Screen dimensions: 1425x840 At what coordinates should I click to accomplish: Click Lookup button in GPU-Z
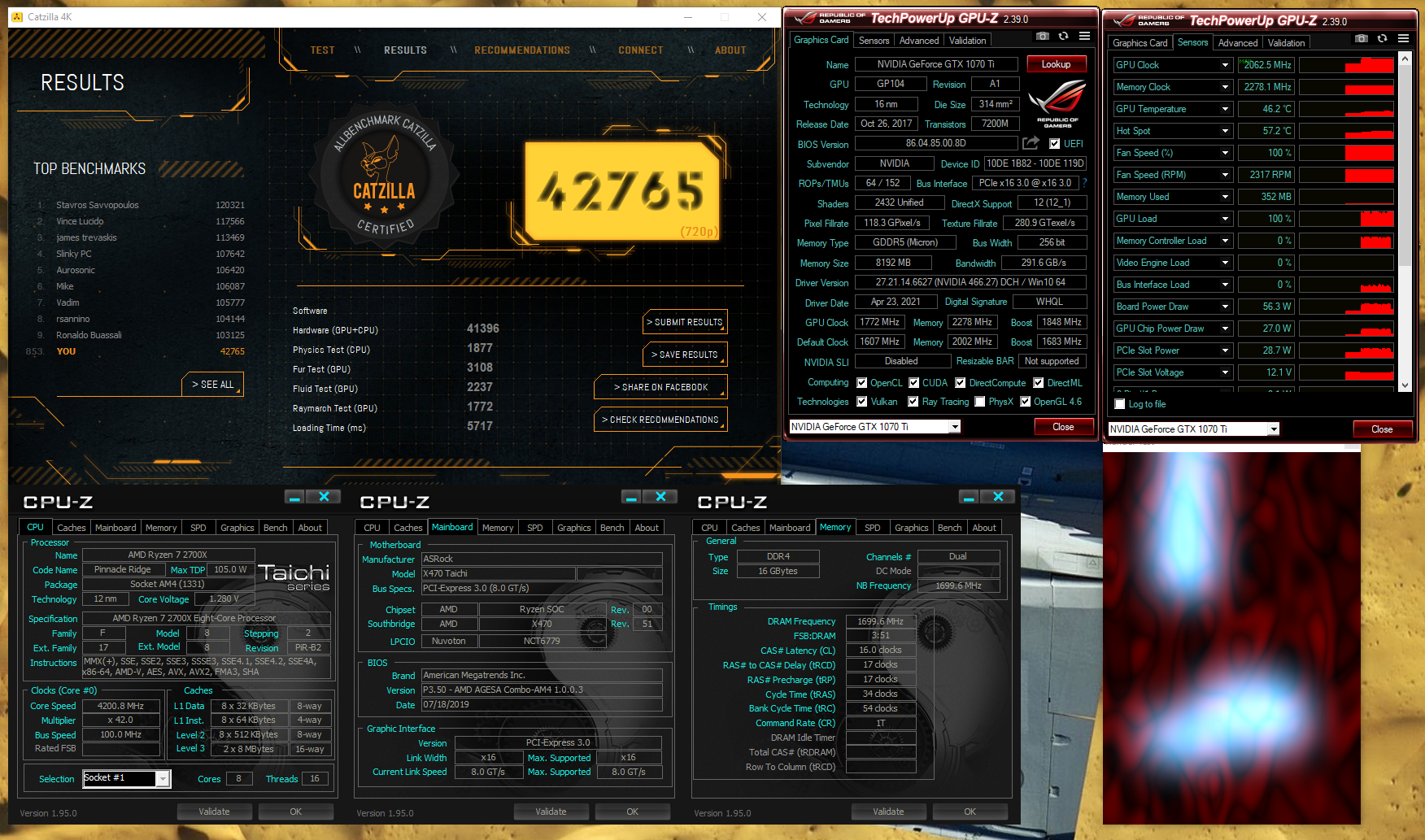click(1056, 64)
